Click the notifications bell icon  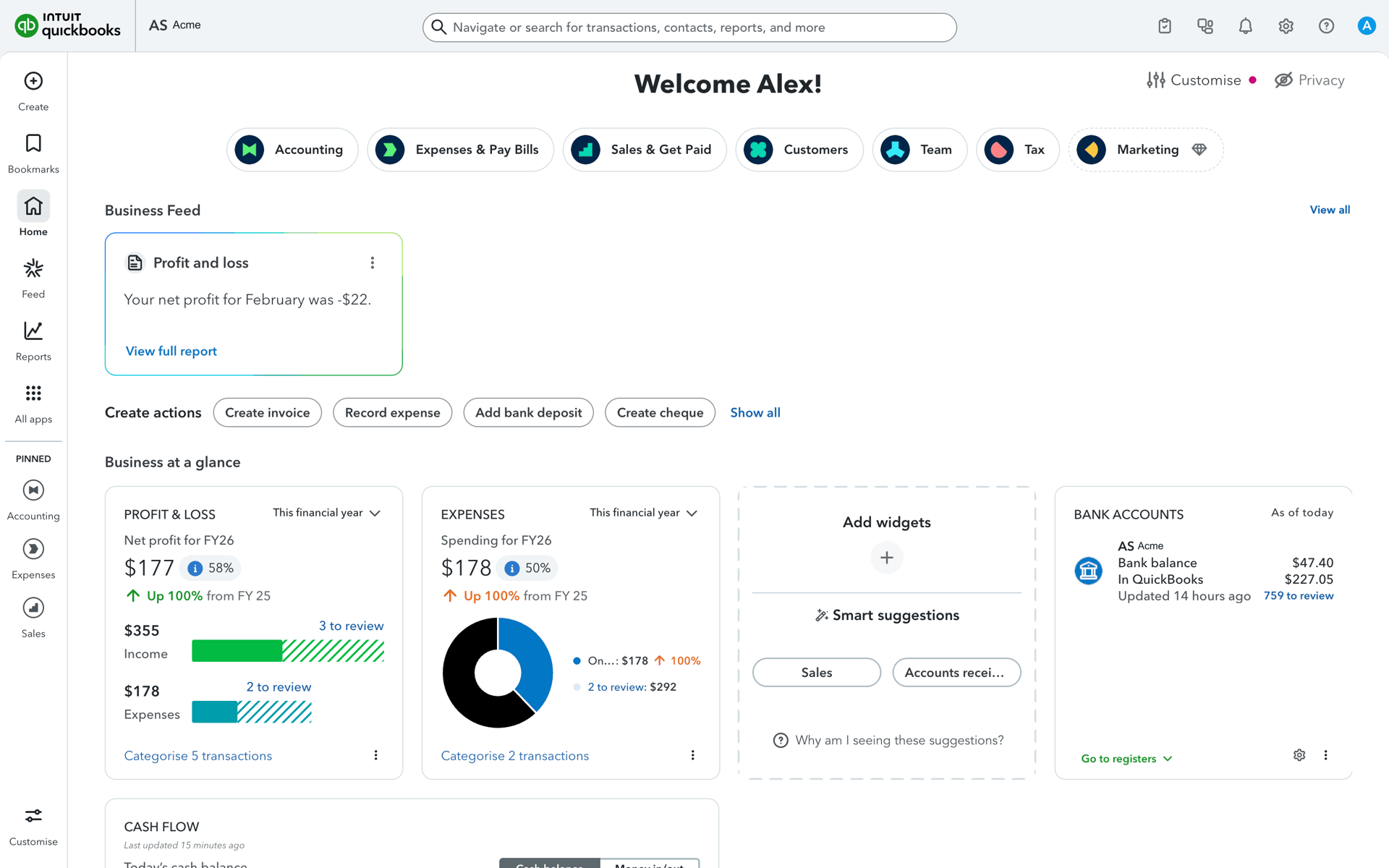pos(1246,26)
